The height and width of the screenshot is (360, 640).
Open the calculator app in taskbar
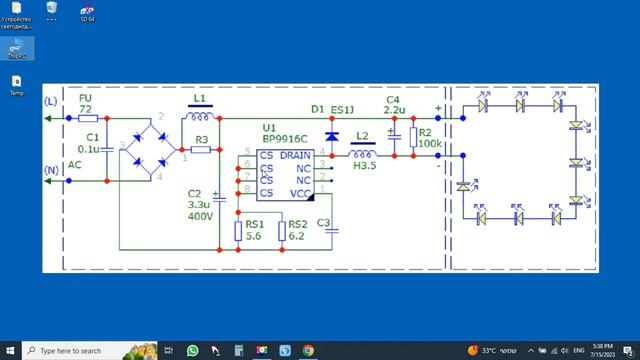tap(239, 351)
